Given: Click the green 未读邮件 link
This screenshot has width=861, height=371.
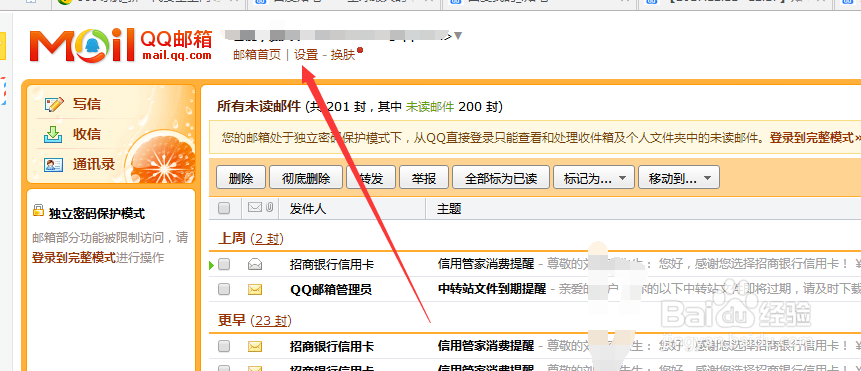Looking at the screenshot, I should 430,106.
